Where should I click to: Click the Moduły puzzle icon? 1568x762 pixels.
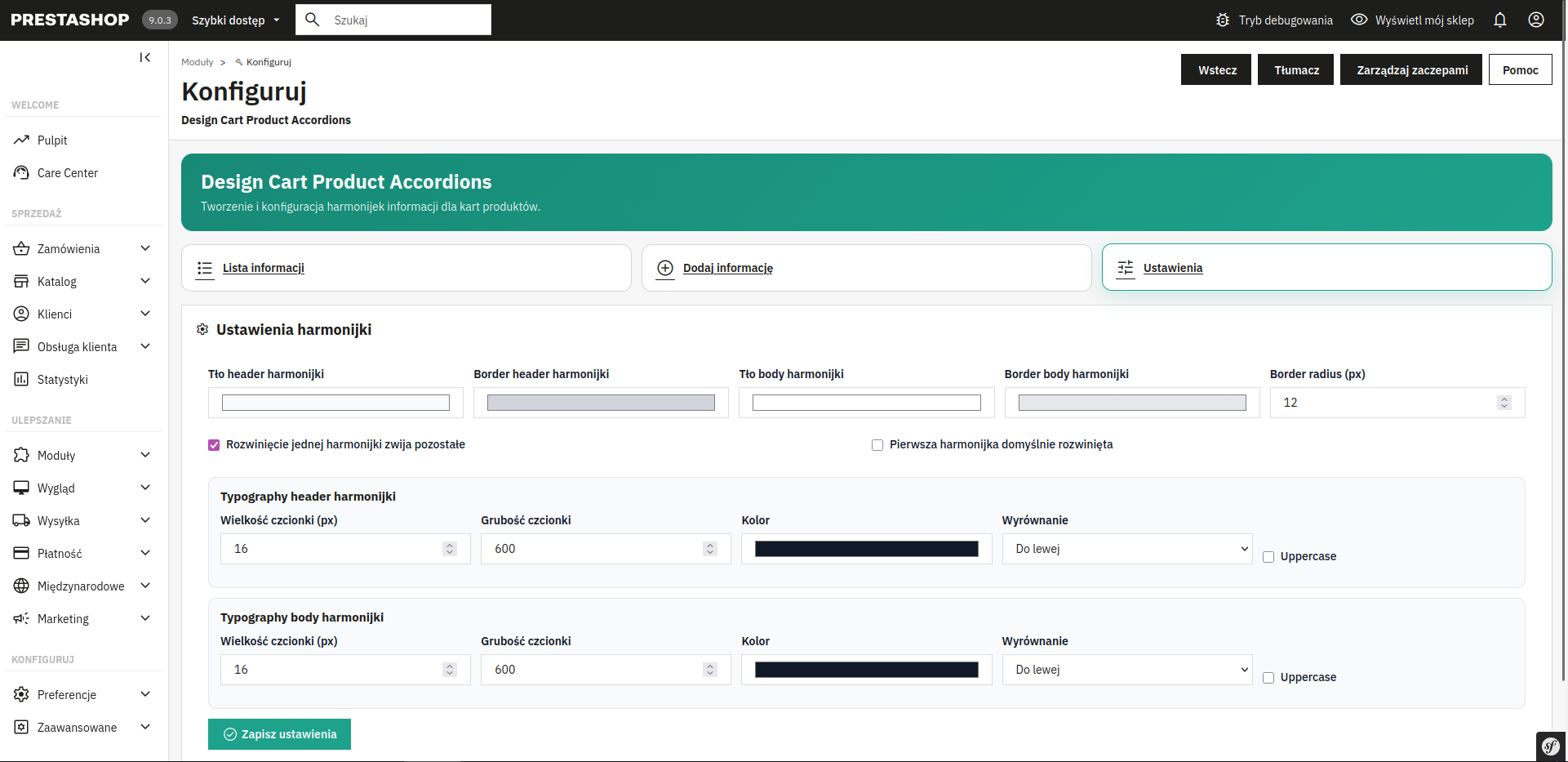tap(21, 455)
